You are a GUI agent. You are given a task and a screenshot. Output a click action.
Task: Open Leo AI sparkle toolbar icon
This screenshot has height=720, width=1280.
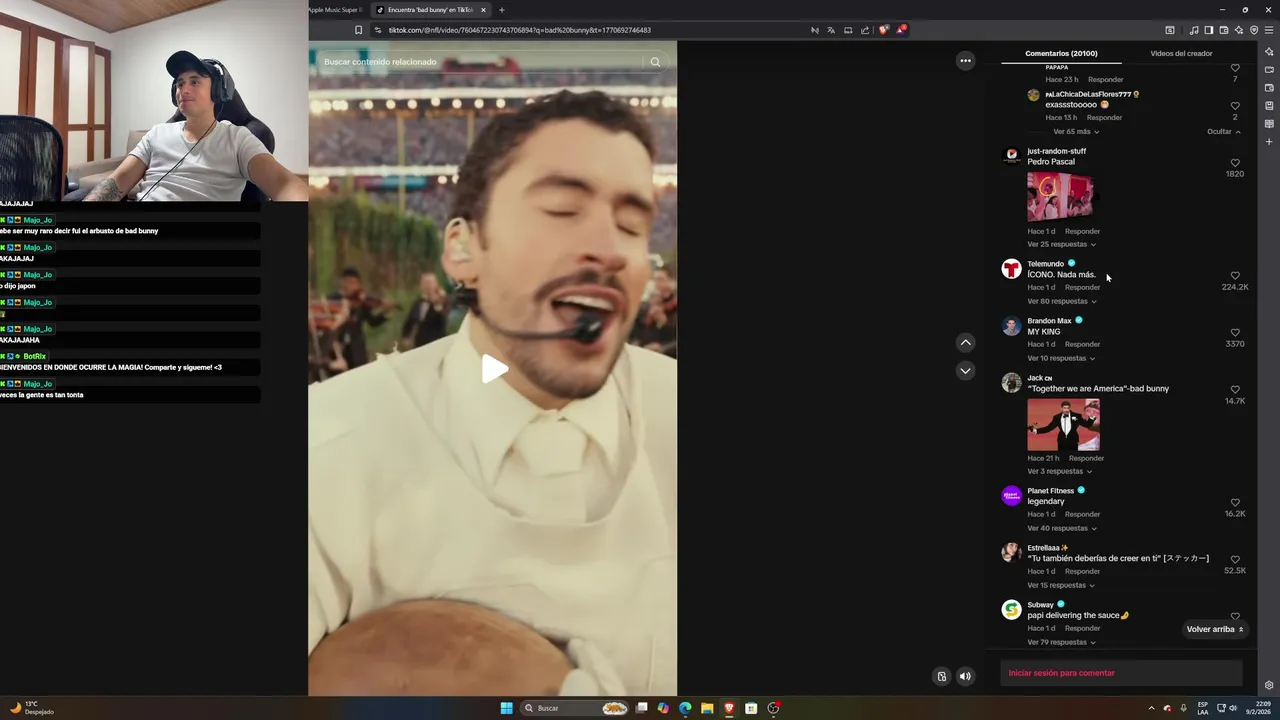(x=1238, y=30)
